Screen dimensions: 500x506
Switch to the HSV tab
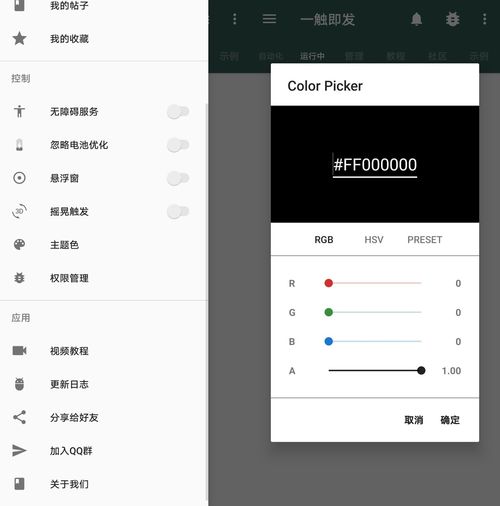point(374,240)
